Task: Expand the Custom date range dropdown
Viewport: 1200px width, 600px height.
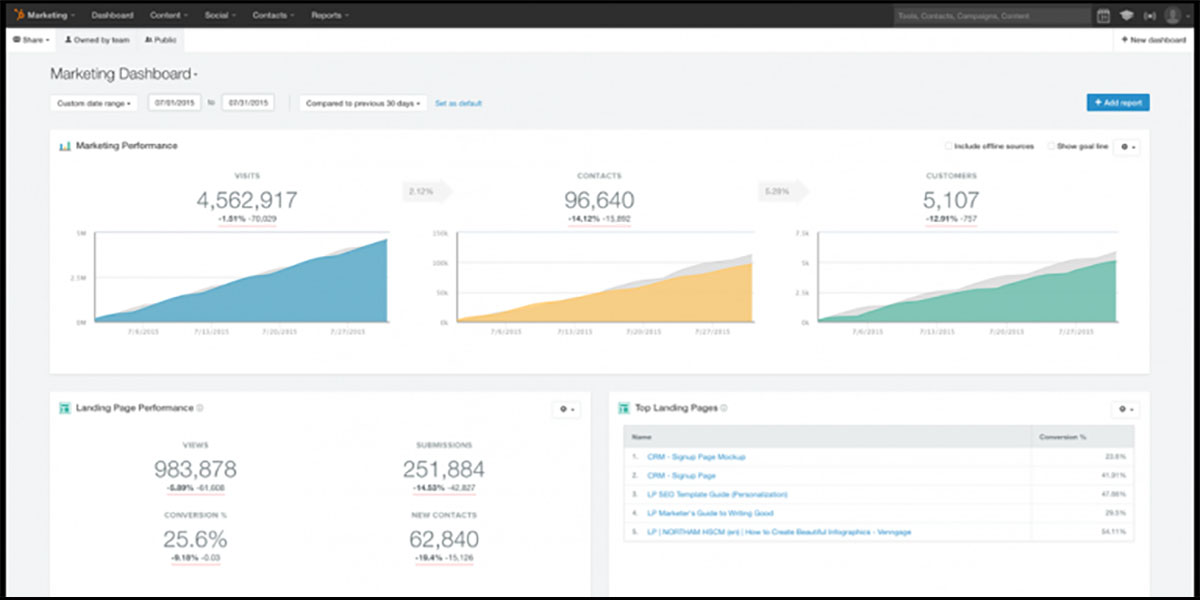Action: tap(93, 103)
